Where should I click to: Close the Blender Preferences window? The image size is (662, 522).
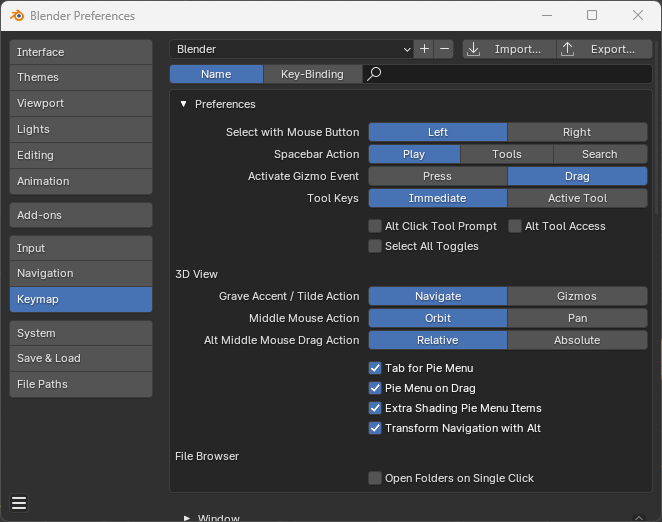(x=638, y=16)
